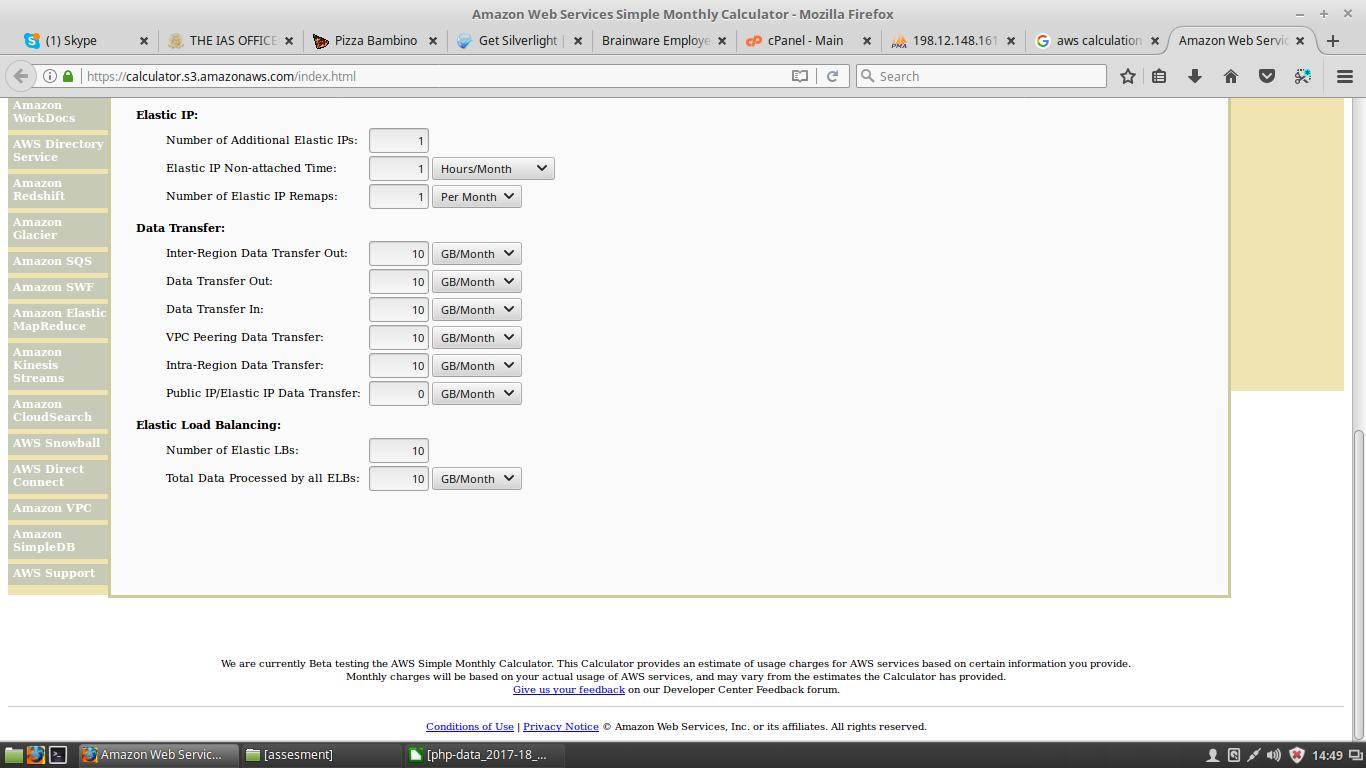Viewport: 1366px width, 768px height.
Task: Show desktop via the taskbar file manager icon
Action: click(x=13, y=755)
